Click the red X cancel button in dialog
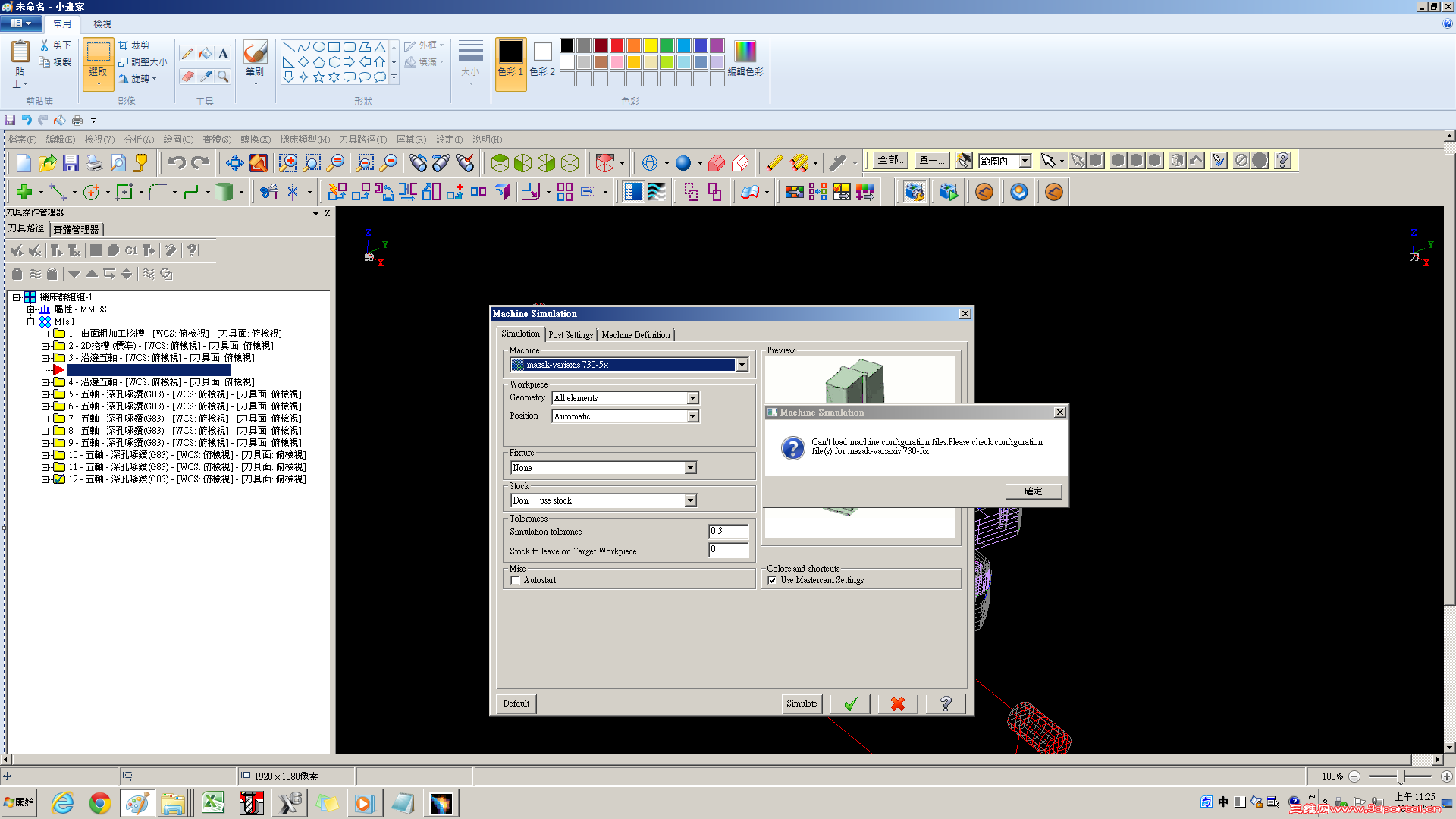Viewport: 1456px width, 819px height. pos(898,704)
